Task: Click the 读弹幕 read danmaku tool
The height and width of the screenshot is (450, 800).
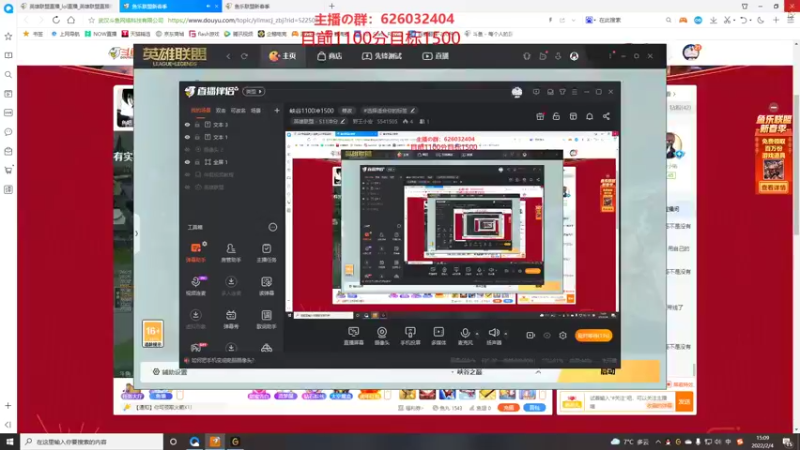Action: [x=266, y=285]
